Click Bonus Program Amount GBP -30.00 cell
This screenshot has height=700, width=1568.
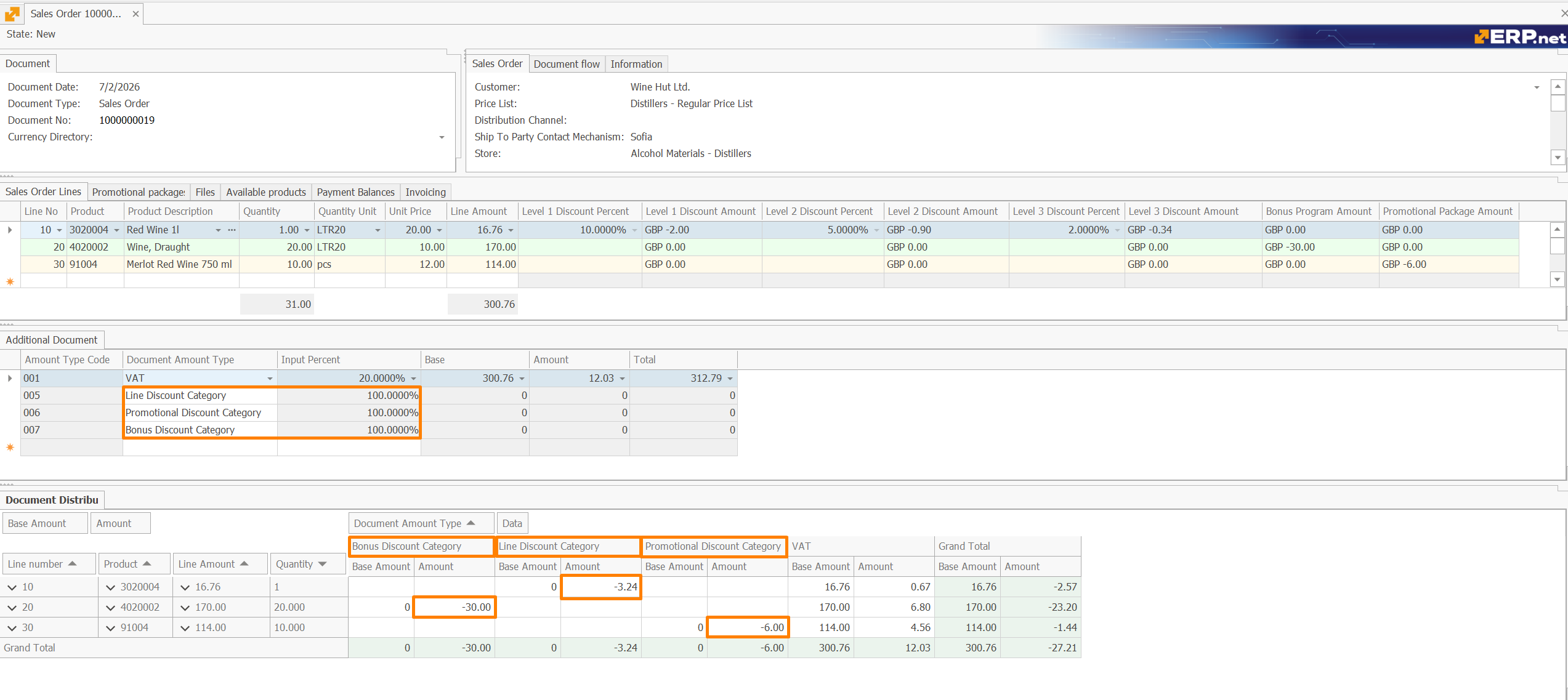pyautogui.click(x=1320, y=247)
